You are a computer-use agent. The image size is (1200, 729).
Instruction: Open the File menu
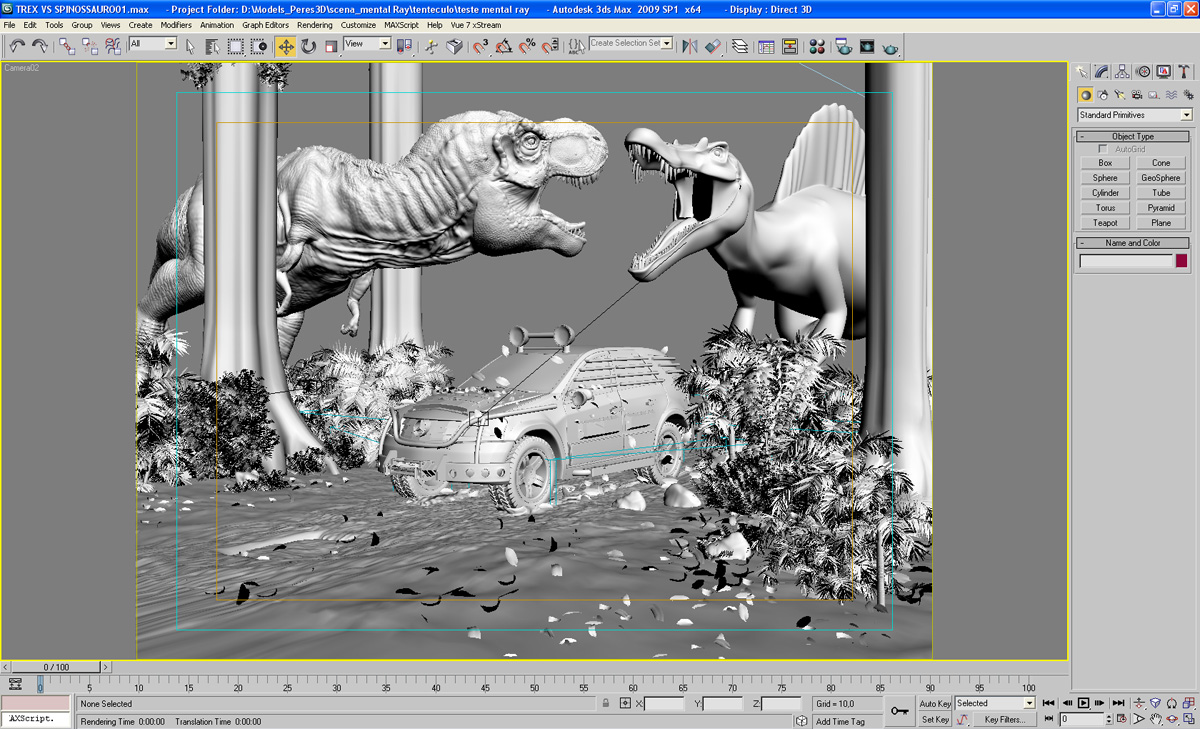pos(10,25)
